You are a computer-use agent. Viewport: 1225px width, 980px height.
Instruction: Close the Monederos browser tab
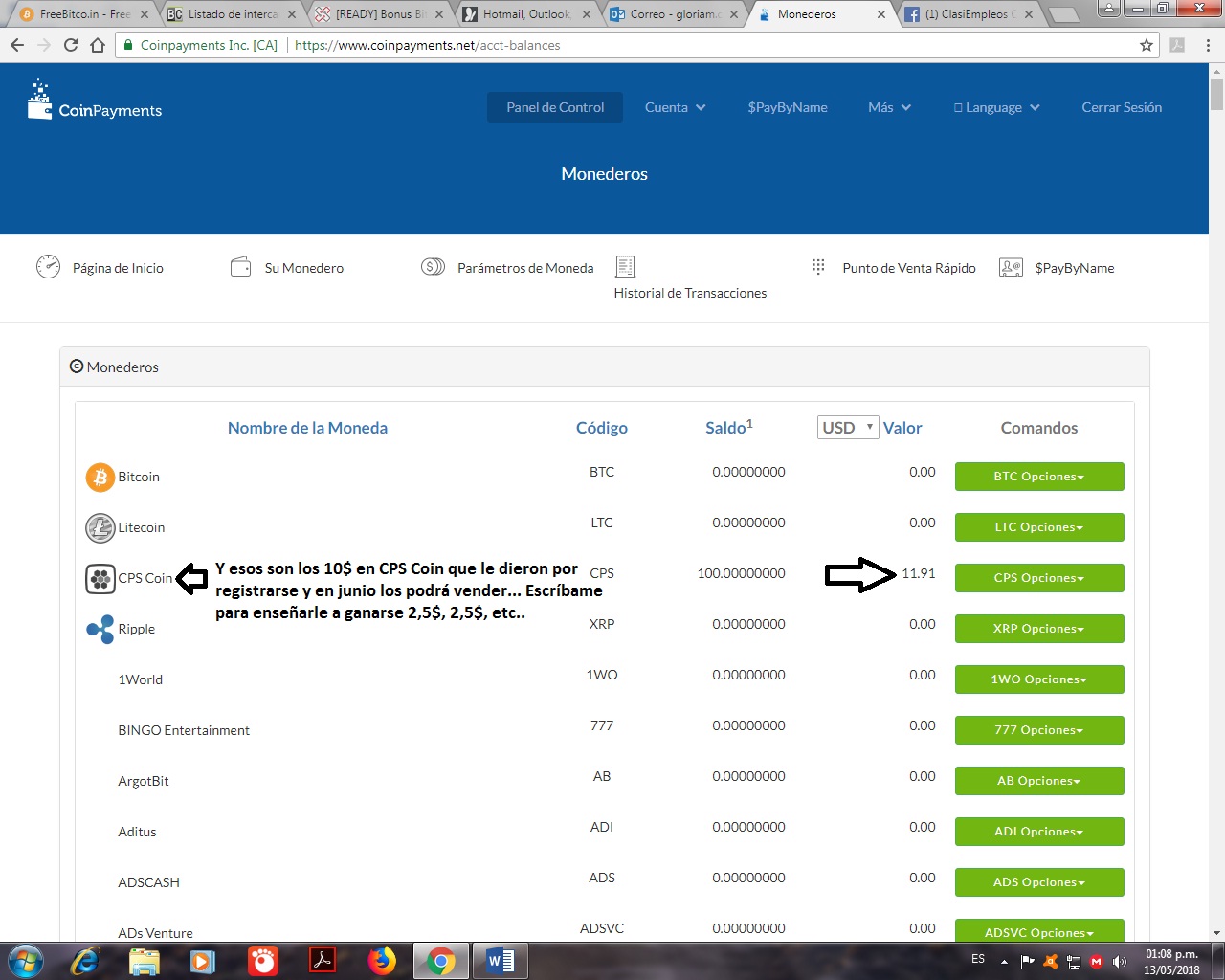tap(881, 14)
